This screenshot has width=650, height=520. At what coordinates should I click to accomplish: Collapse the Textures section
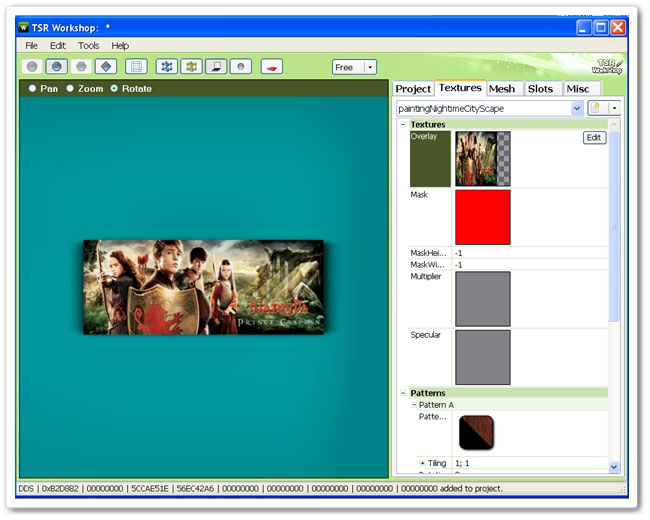click(x=403, y=125)
